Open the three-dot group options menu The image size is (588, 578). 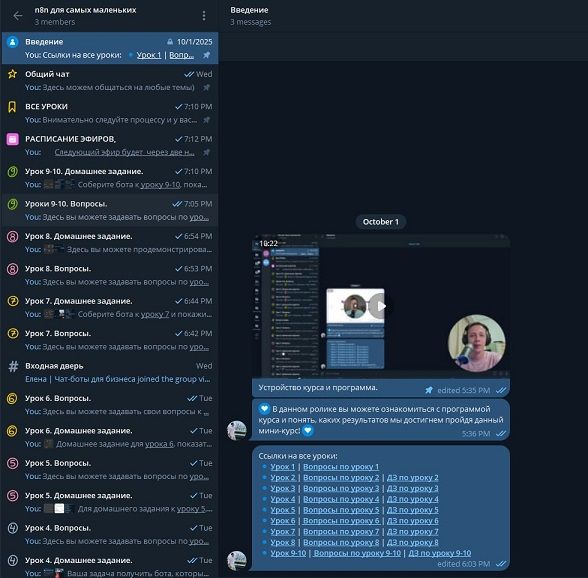click(204, 15)
